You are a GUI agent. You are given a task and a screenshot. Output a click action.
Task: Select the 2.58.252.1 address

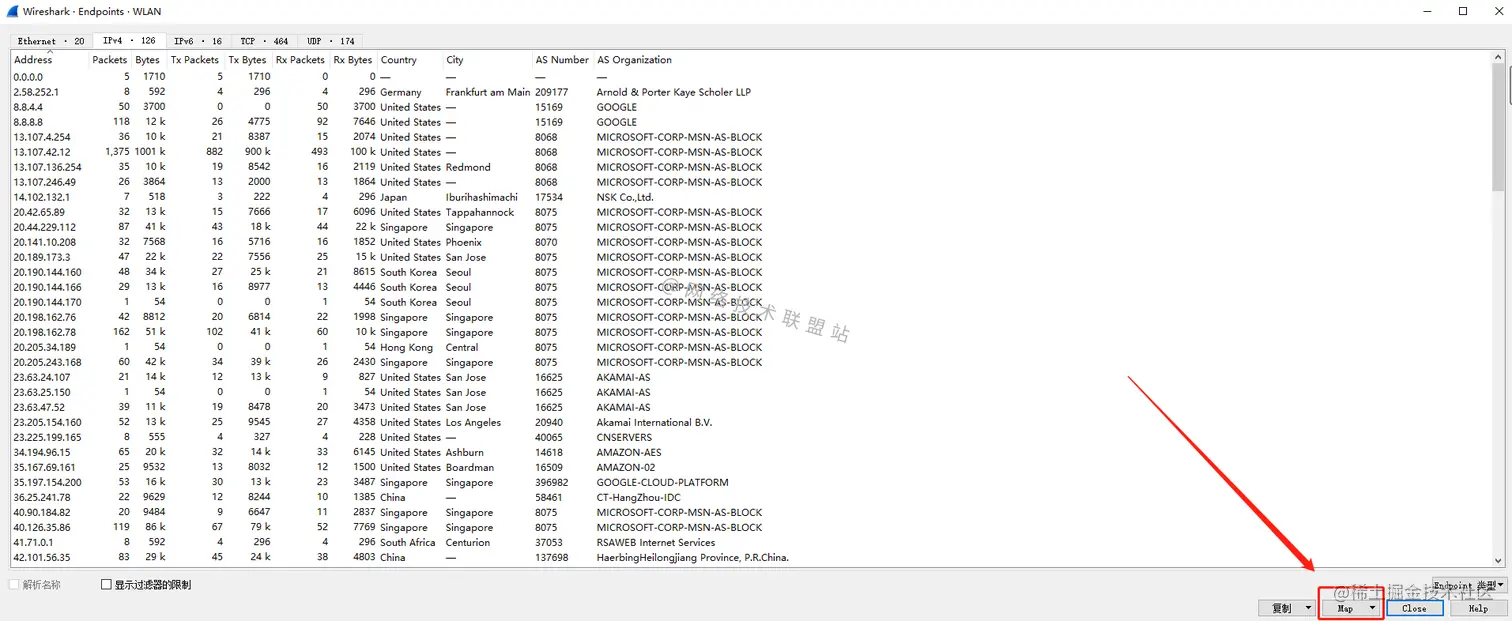36,92
